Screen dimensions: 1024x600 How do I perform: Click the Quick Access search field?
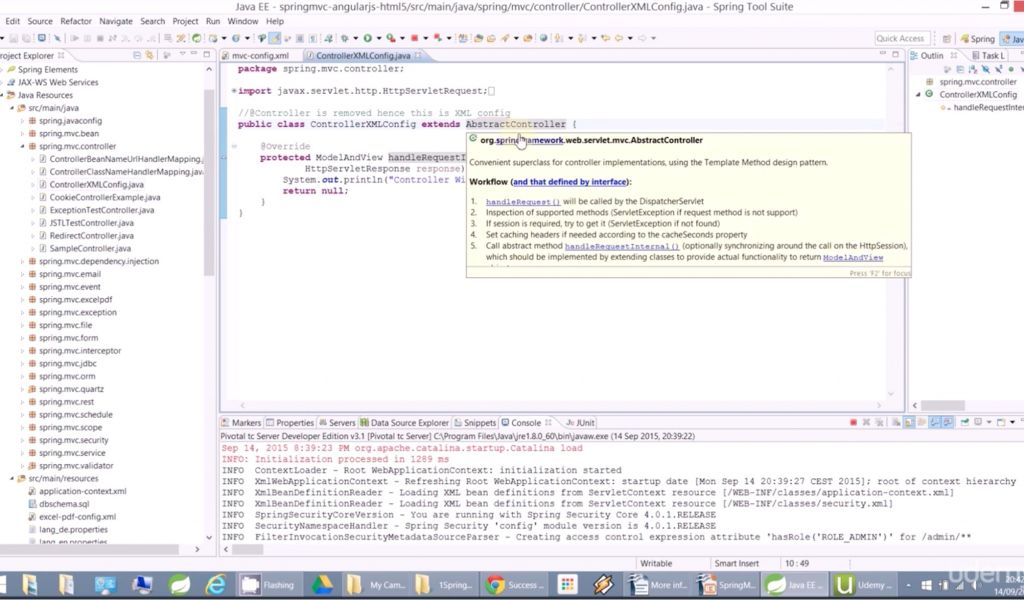pyautogui.click(x=900, y=38)
